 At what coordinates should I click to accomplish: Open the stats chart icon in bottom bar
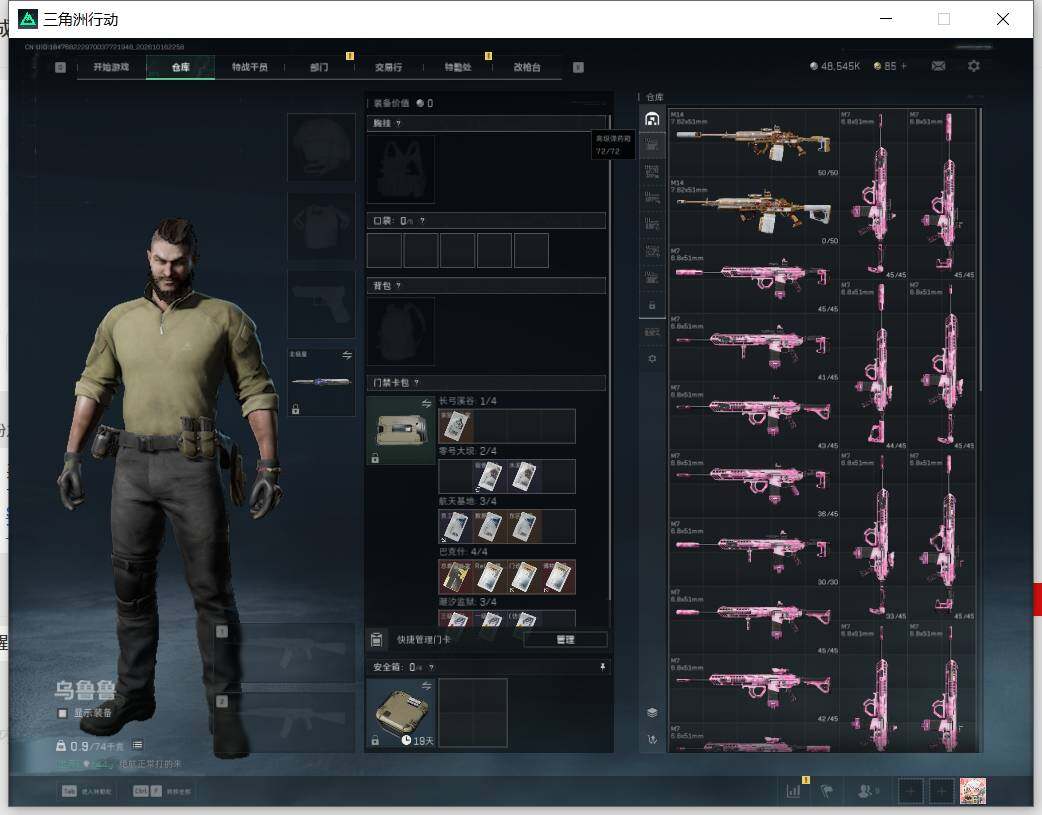[x=793, y=791]
